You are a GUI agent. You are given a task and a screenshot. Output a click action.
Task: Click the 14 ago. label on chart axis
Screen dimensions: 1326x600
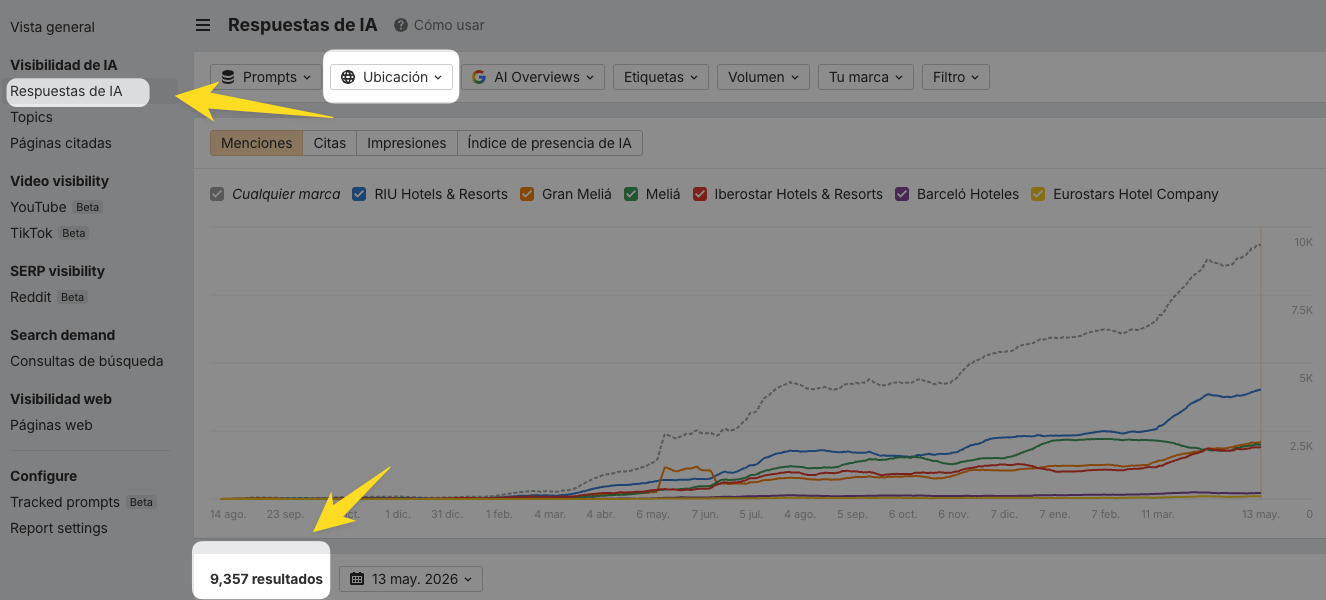pyautogui.click(x=227, y=514)
